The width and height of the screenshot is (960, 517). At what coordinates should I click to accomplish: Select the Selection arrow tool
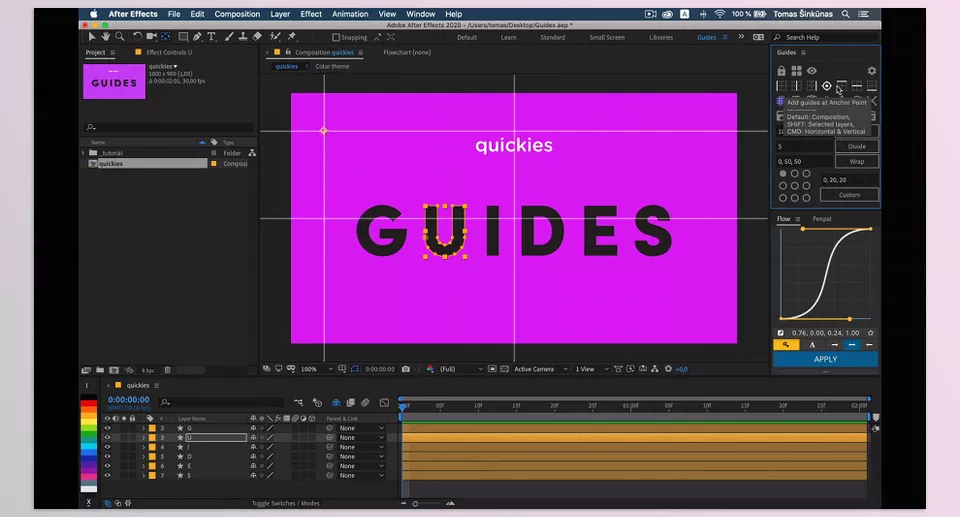[92, 37]
